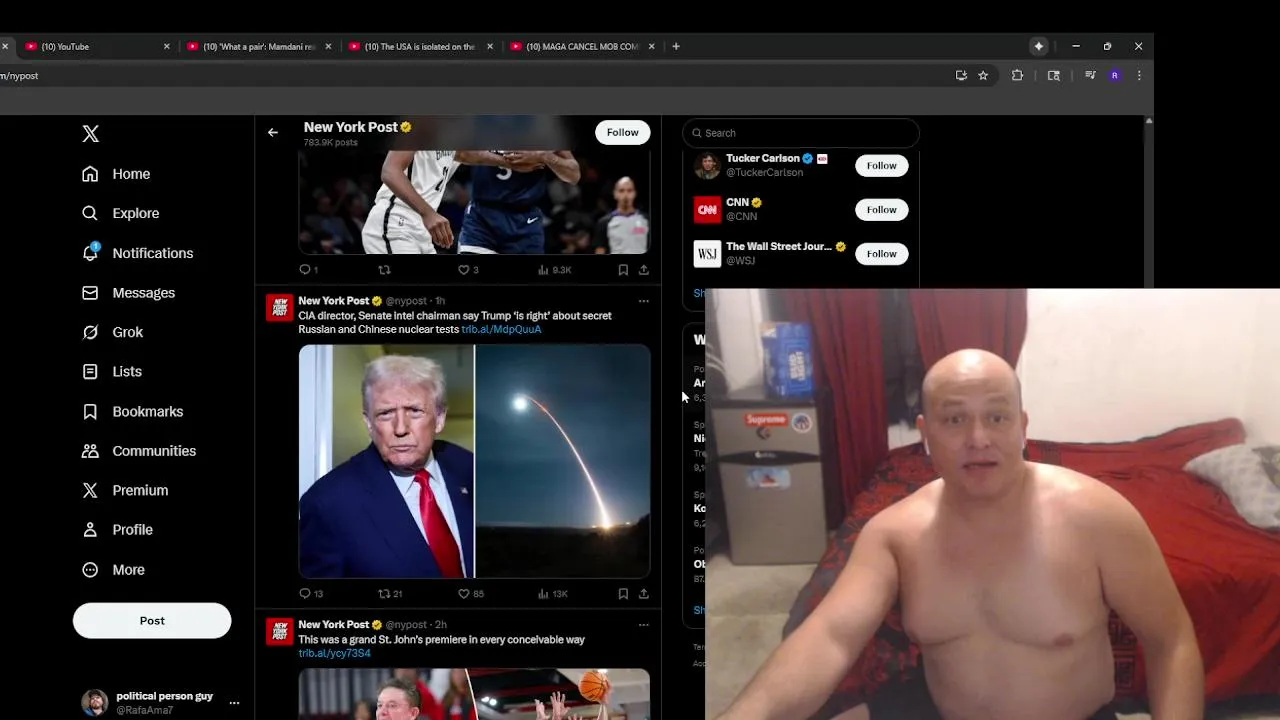Screen dimensions: 1280x720
Task: Follow Tucker Carlson
Action: pos(881,166)
